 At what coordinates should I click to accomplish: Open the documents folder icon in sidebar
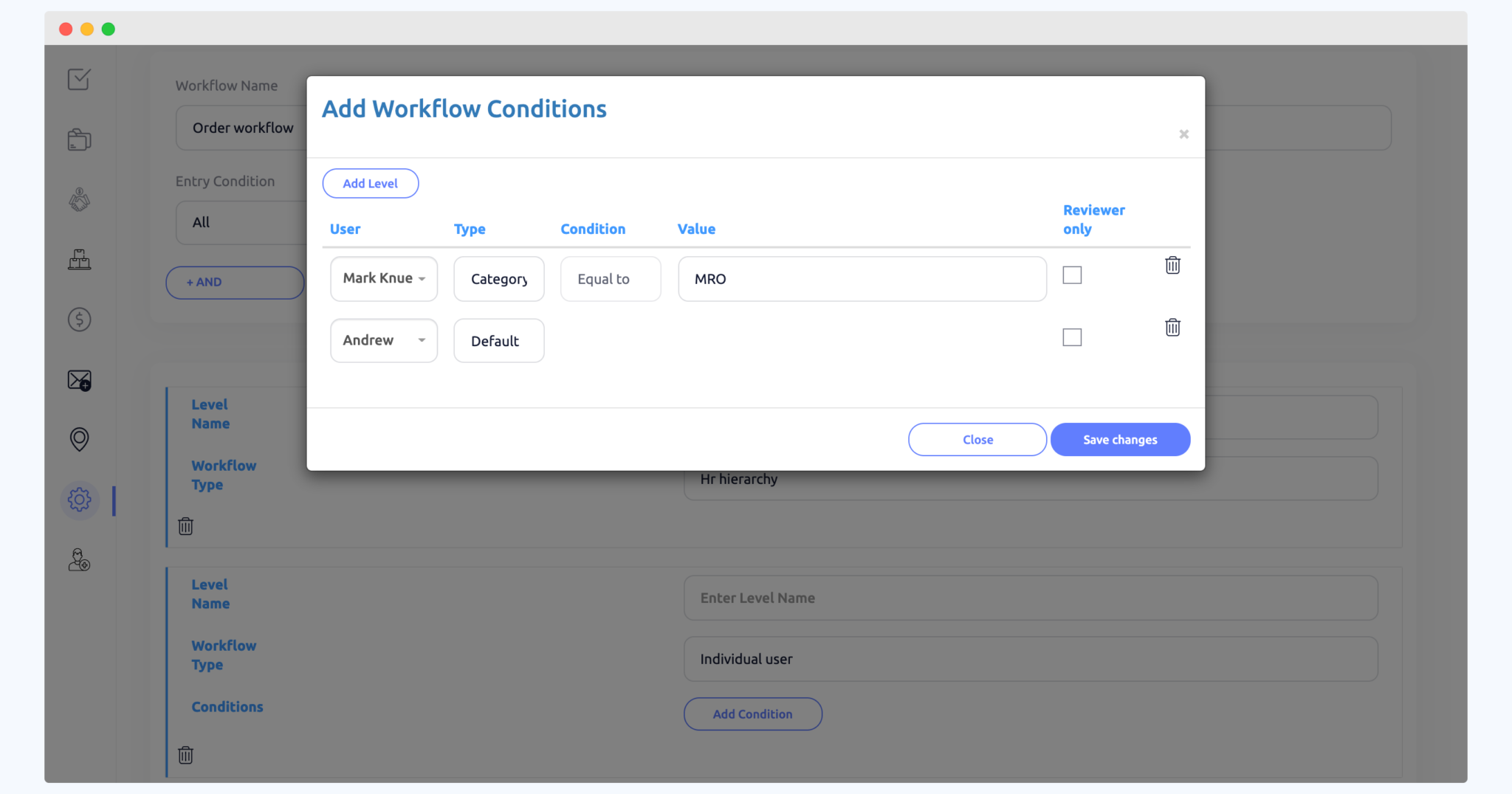[79, 139]
